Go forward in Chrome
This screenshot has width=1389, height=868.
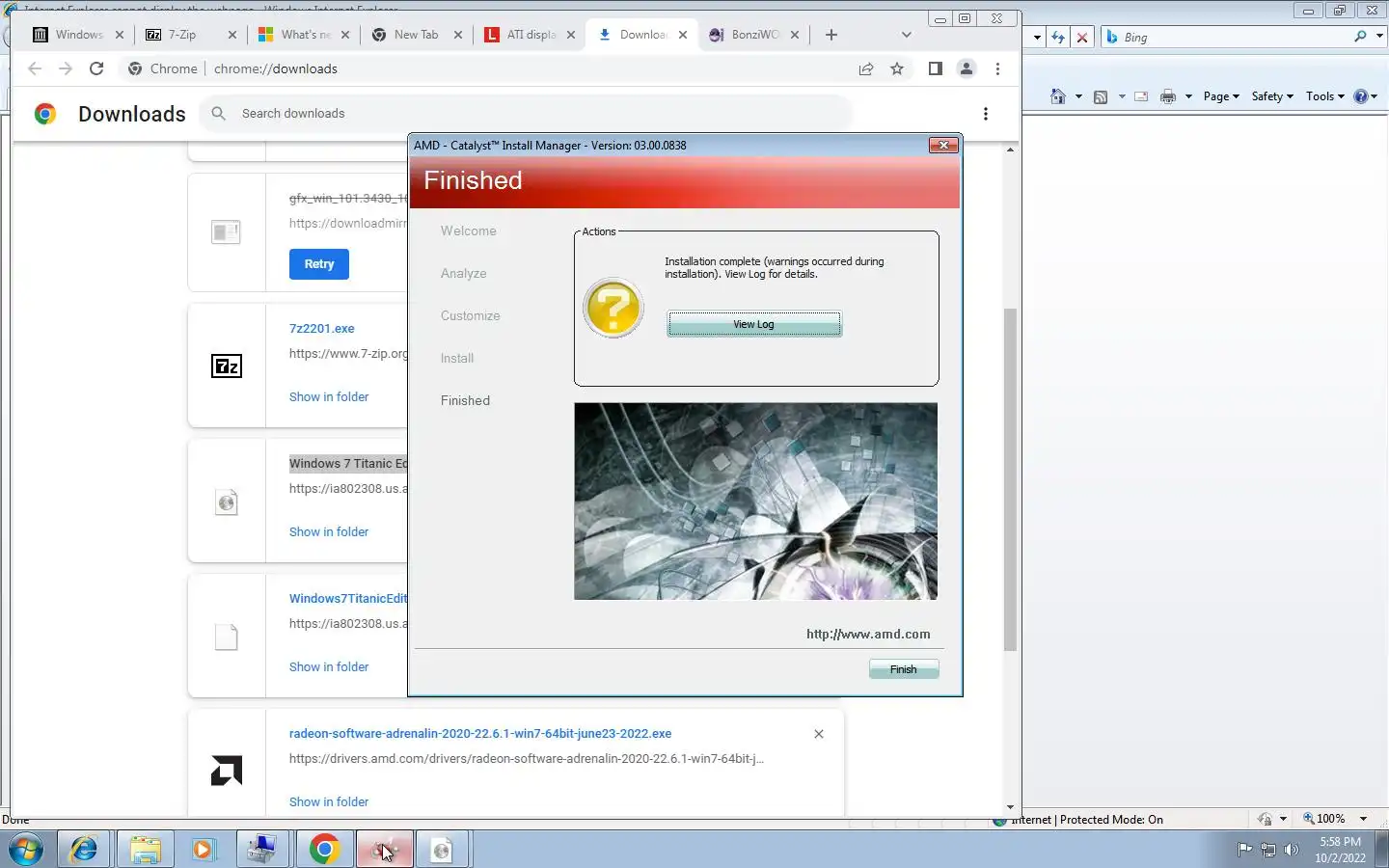pos(66,68)
